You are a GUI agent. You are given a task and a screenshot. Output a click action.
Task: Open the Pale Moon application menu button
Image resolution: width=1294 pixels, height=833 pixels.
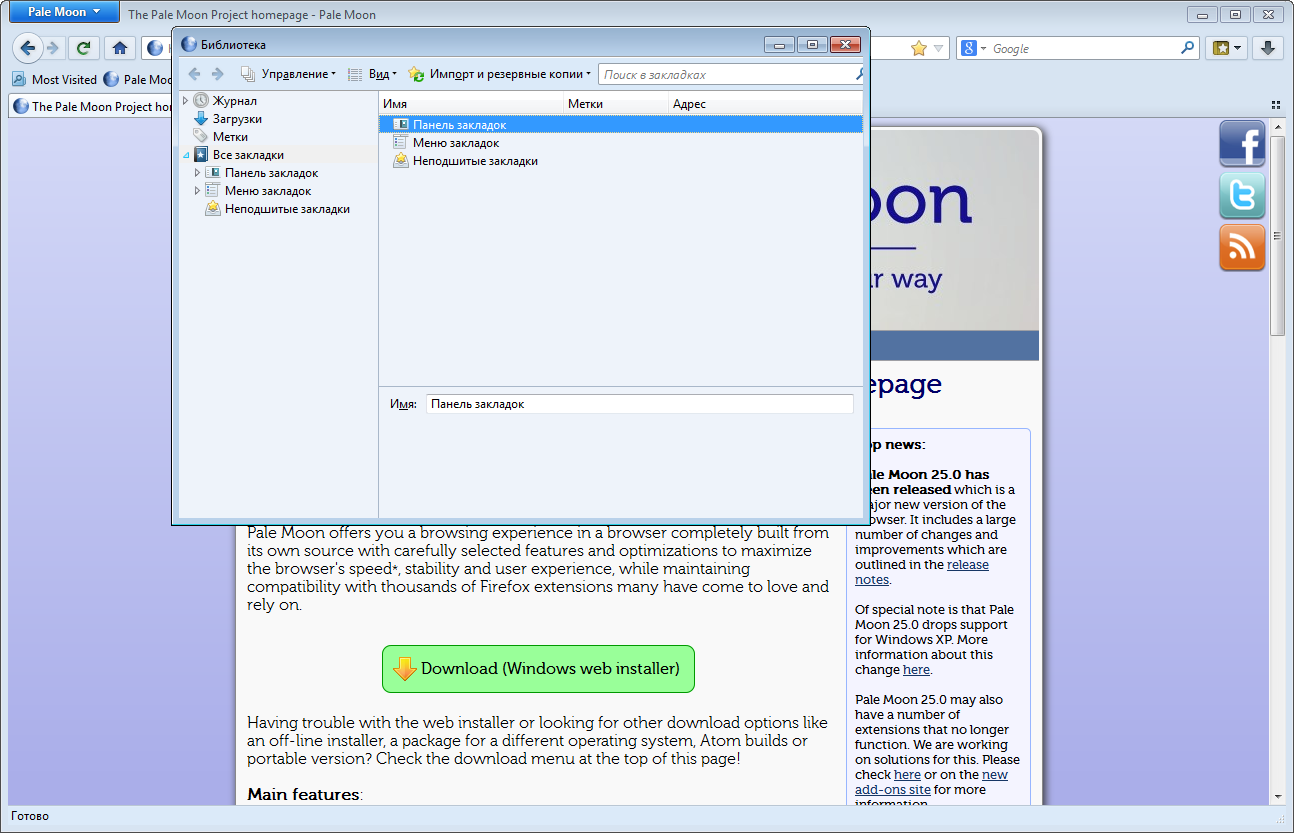point(63,12)
